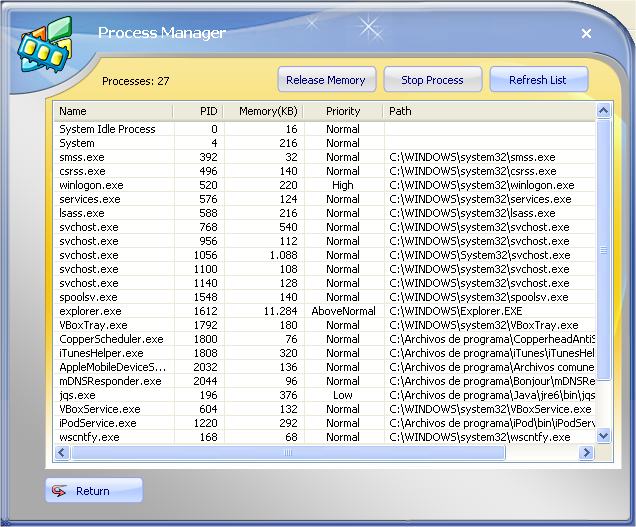
Task: Click the horizontal scrollbar thumb
Action: [x=288, y=452]
